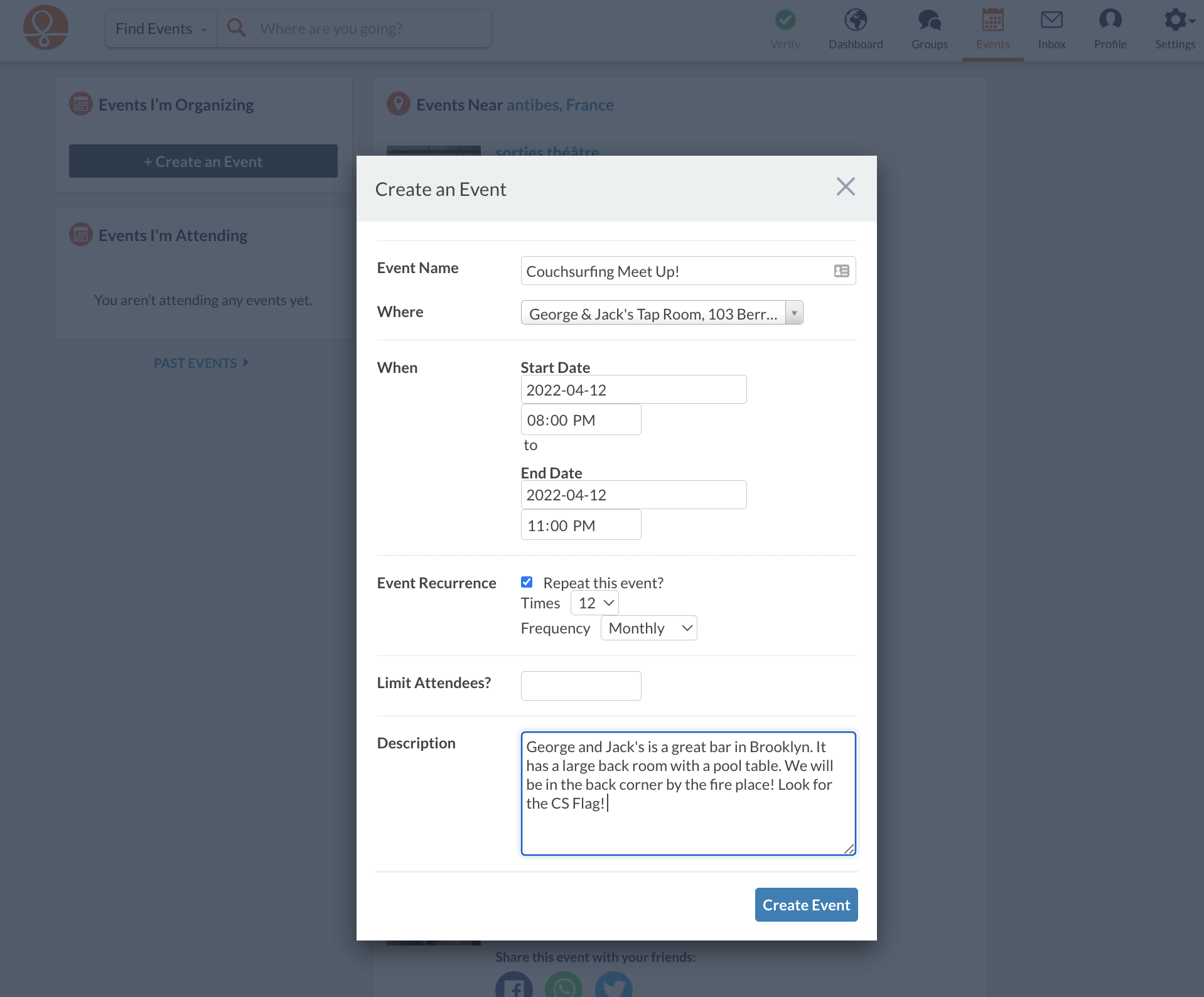This screenshot has height=997, width=1204.
Task: Toggle the Repeat this event checkbox
Action: (x=527, y=582)
